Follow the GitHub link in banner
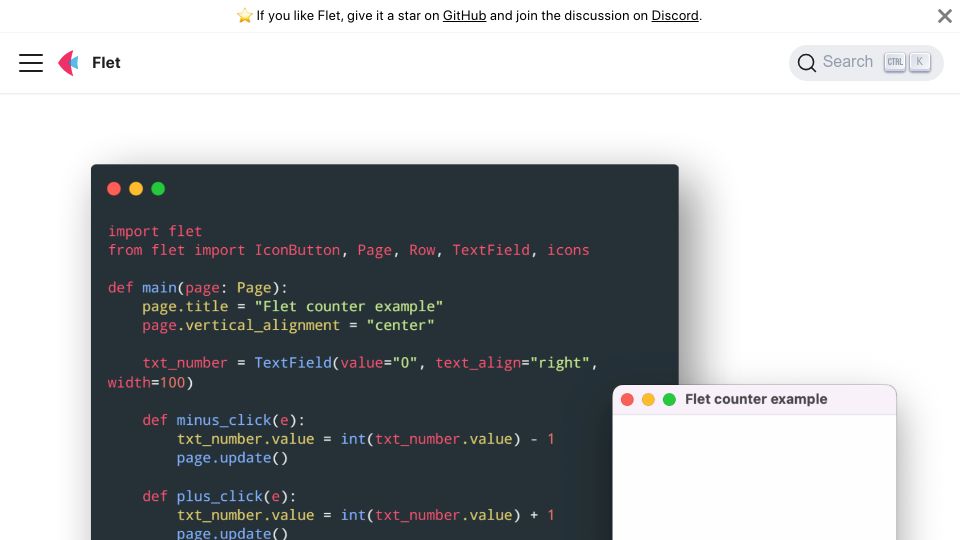Screen dimensions: 960x540 pos(464,16)
